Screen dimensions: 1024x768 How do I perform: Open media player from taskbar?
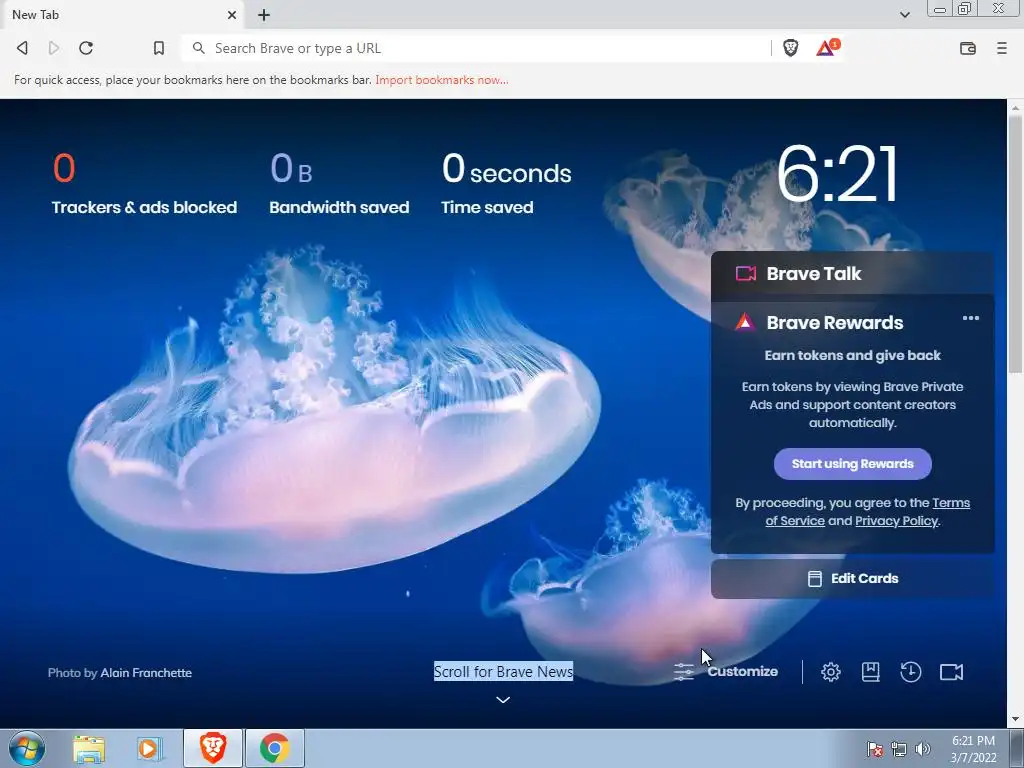150,748
